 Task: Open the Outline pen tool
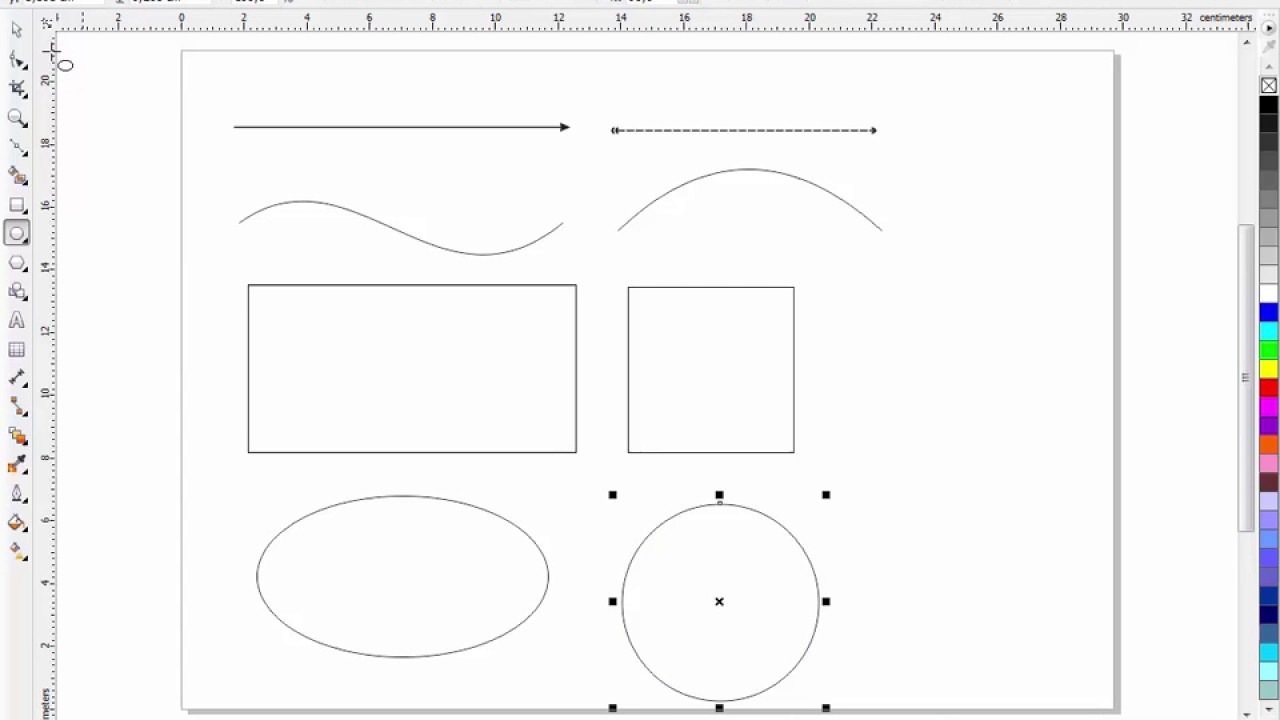click(x=16, y=494)
